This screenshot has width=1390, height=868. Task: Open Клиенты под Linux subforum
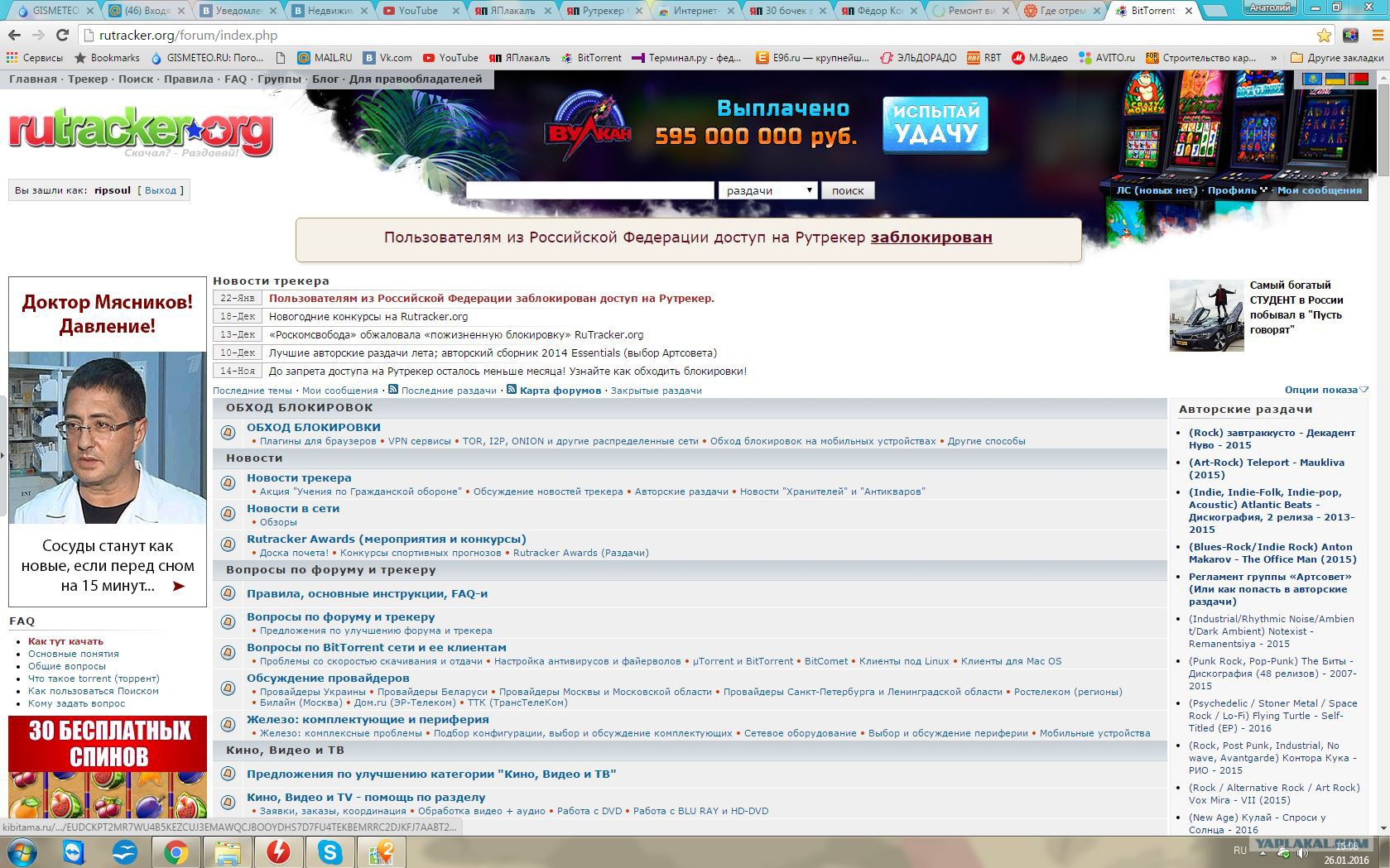(904, 661)
